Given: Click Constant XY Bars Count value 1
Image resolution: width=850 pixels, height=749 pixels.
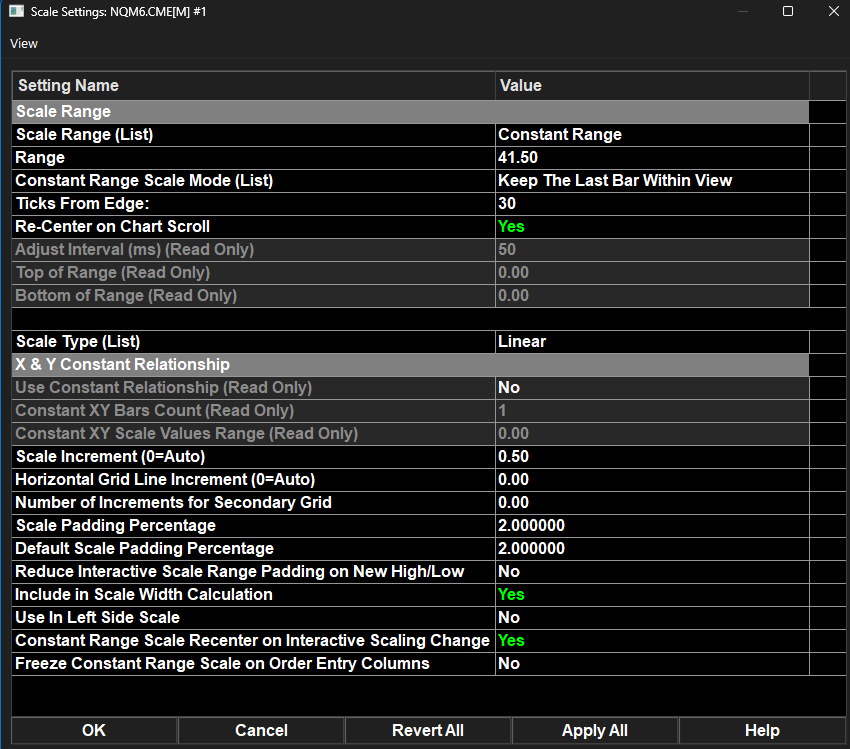Looking at the screenshot, I should click(x=652, y=410).
